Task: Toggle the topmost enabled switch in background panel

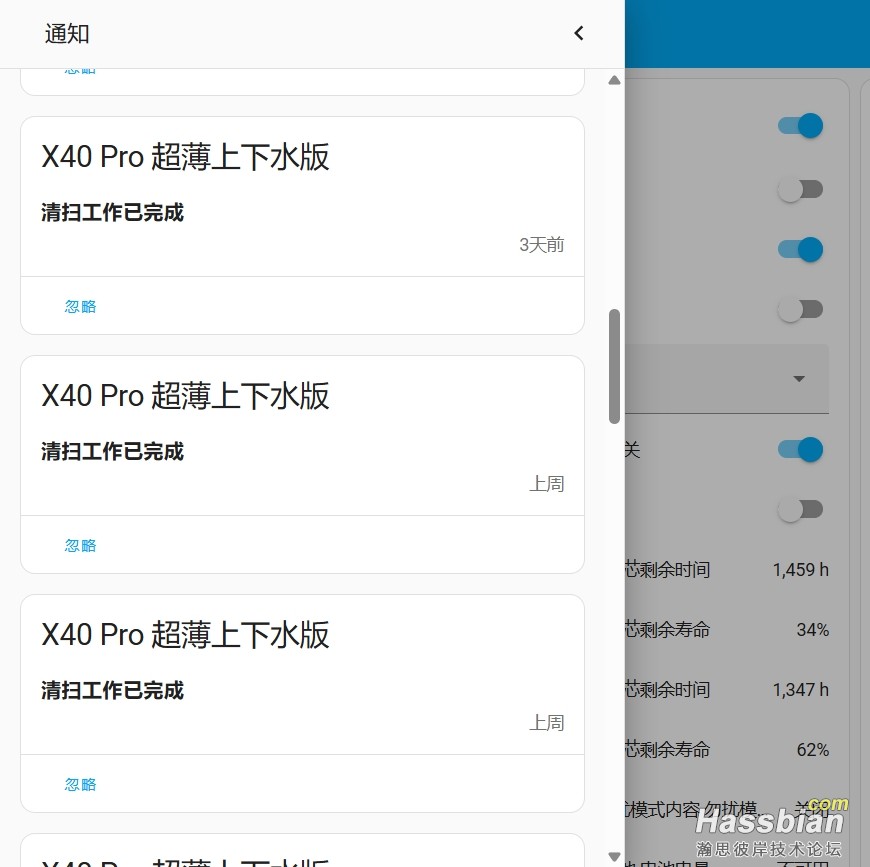Action: click(800, 125)
